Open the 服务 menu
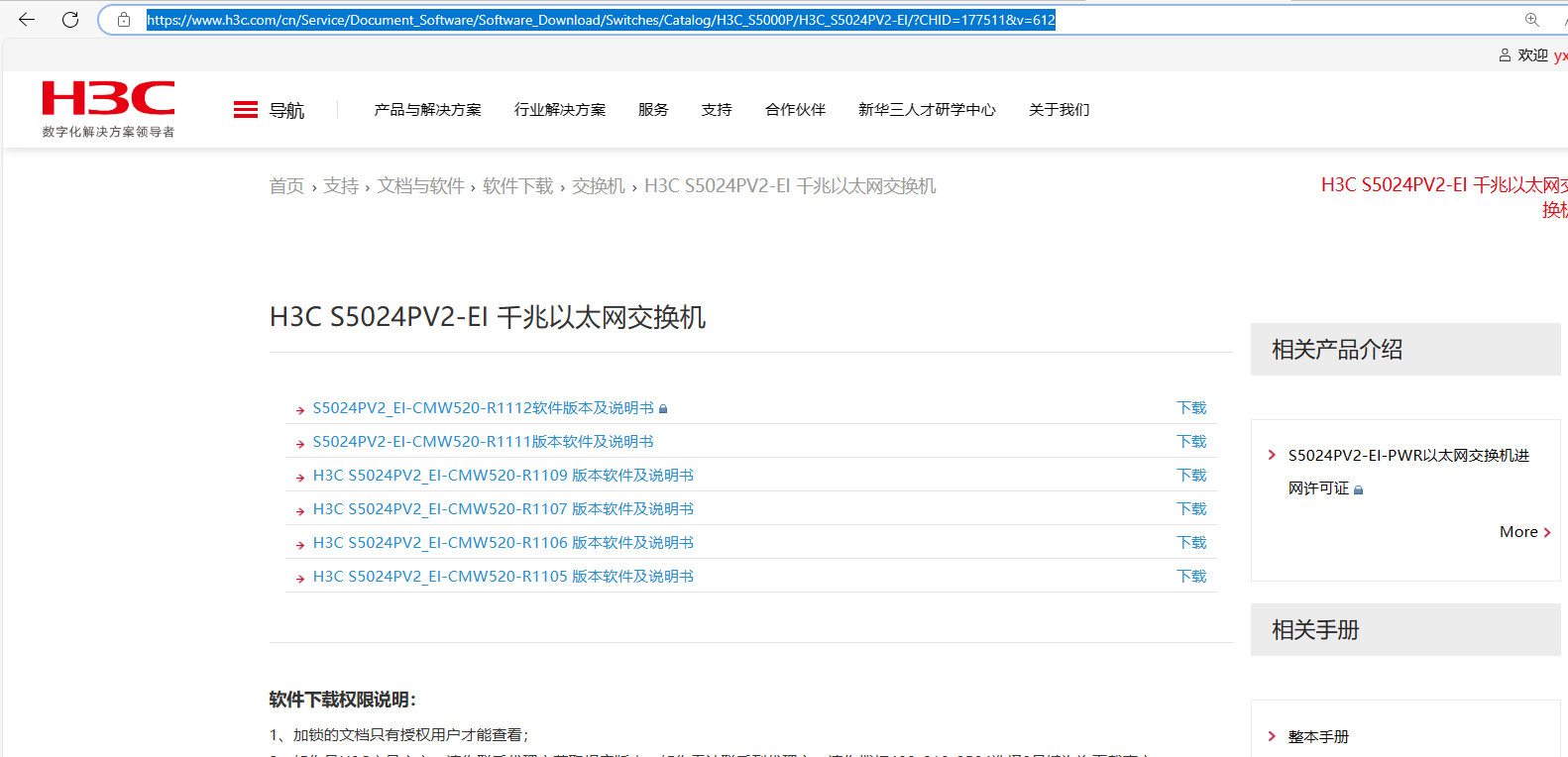This screenshot has width=1568, height=757. coord(653,110)
